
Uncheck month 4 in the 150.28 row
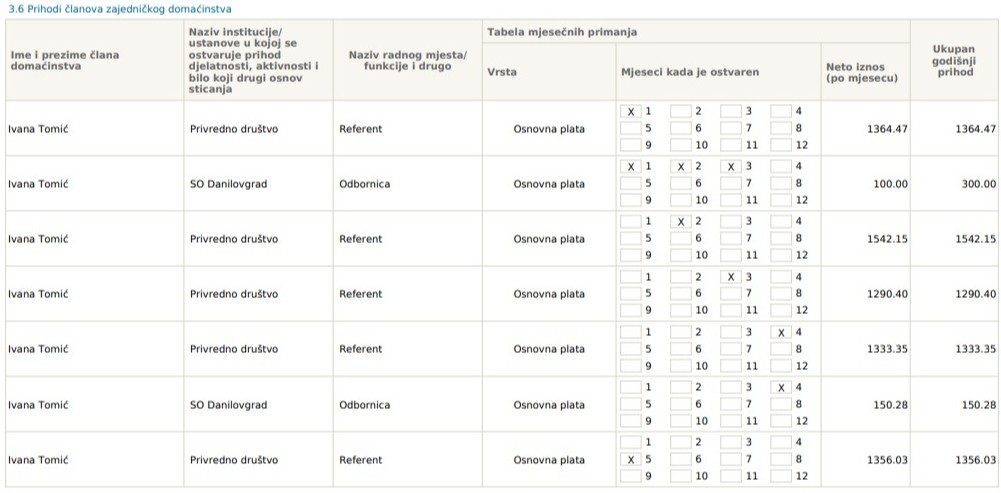[780, 387]
